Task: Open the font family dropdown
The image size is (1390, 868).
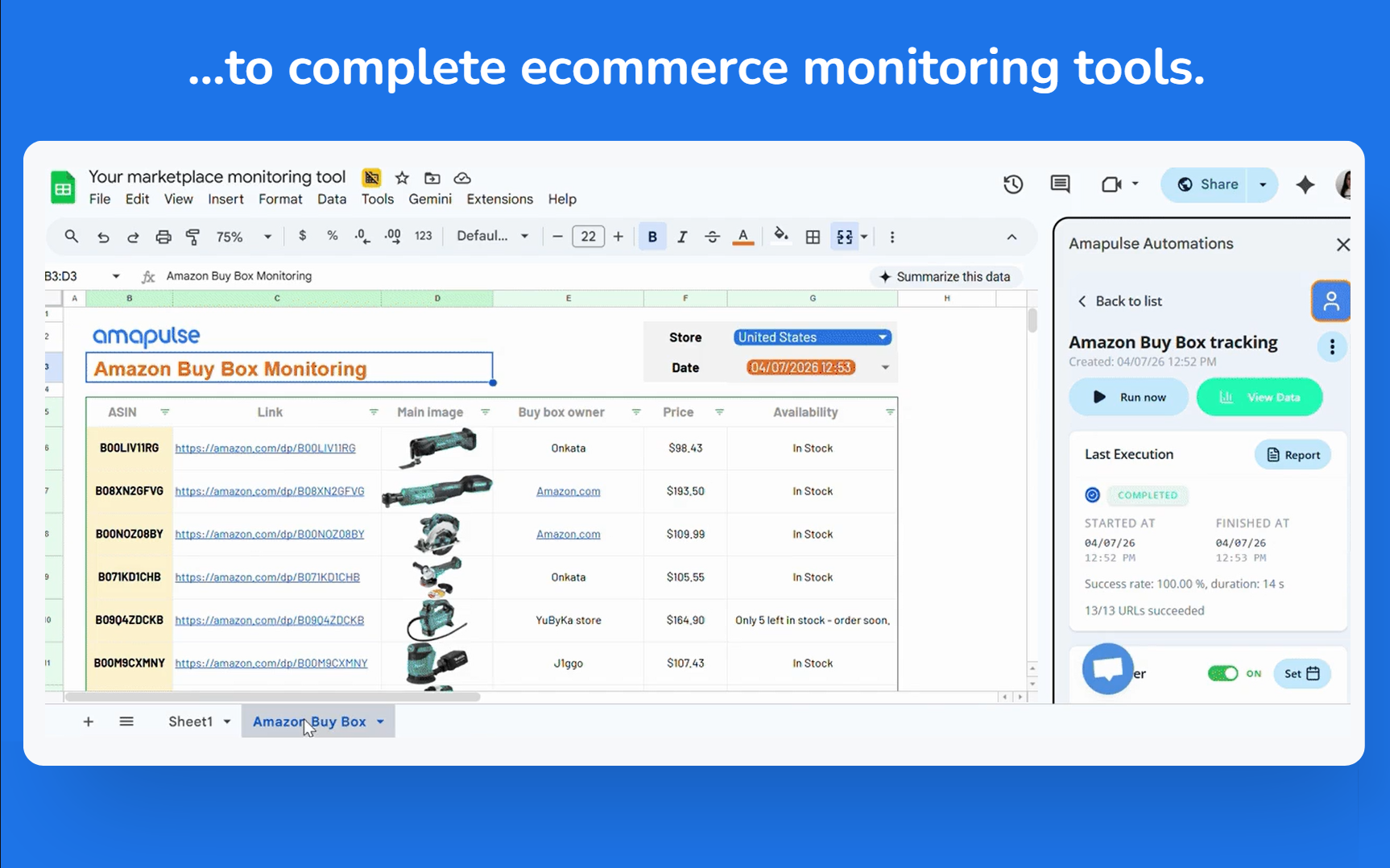Action: (492, 236)
